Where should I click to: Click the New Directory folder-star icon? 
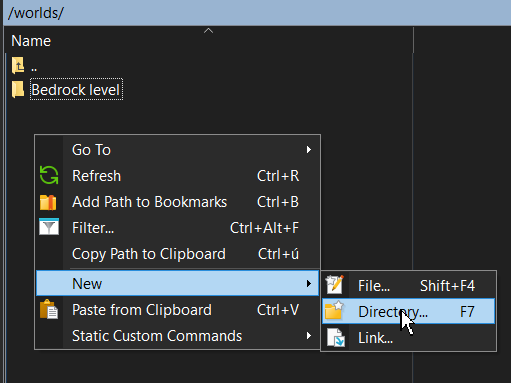(334, 311)
